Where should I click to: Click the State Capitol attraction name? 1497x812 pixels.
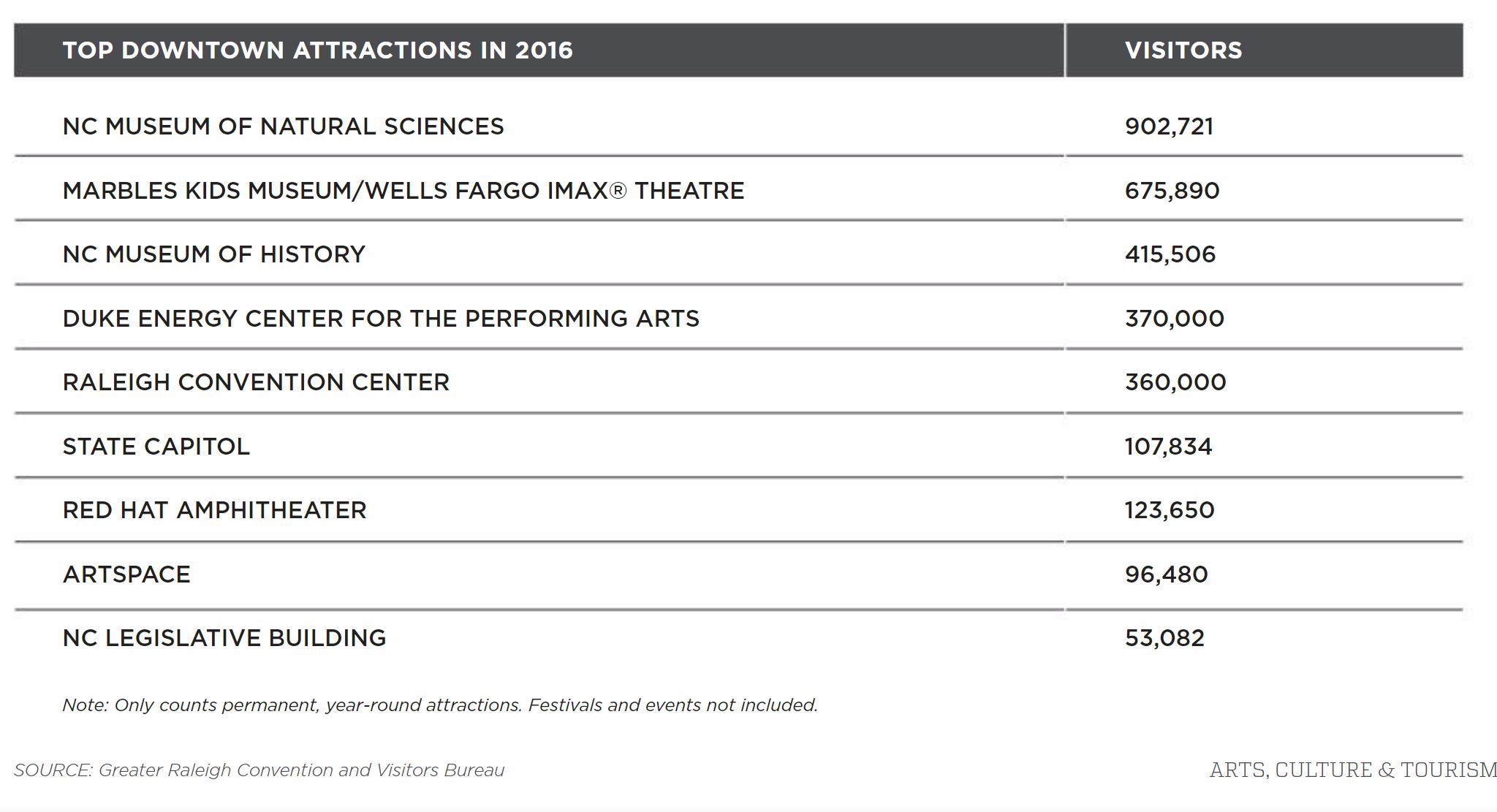click(156, 447)
